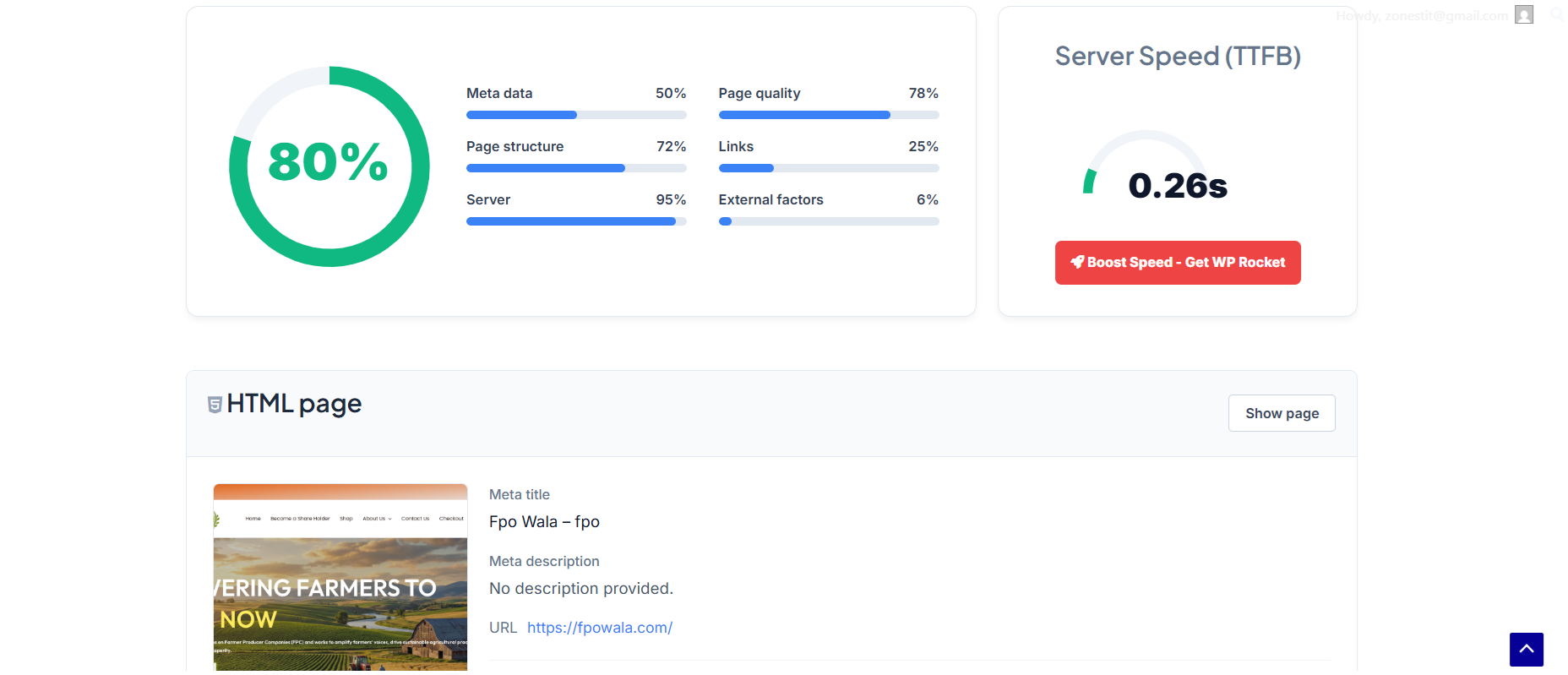Click the Links score progress bar
The width and height of the screenshot is (1568, 675).
828,168
